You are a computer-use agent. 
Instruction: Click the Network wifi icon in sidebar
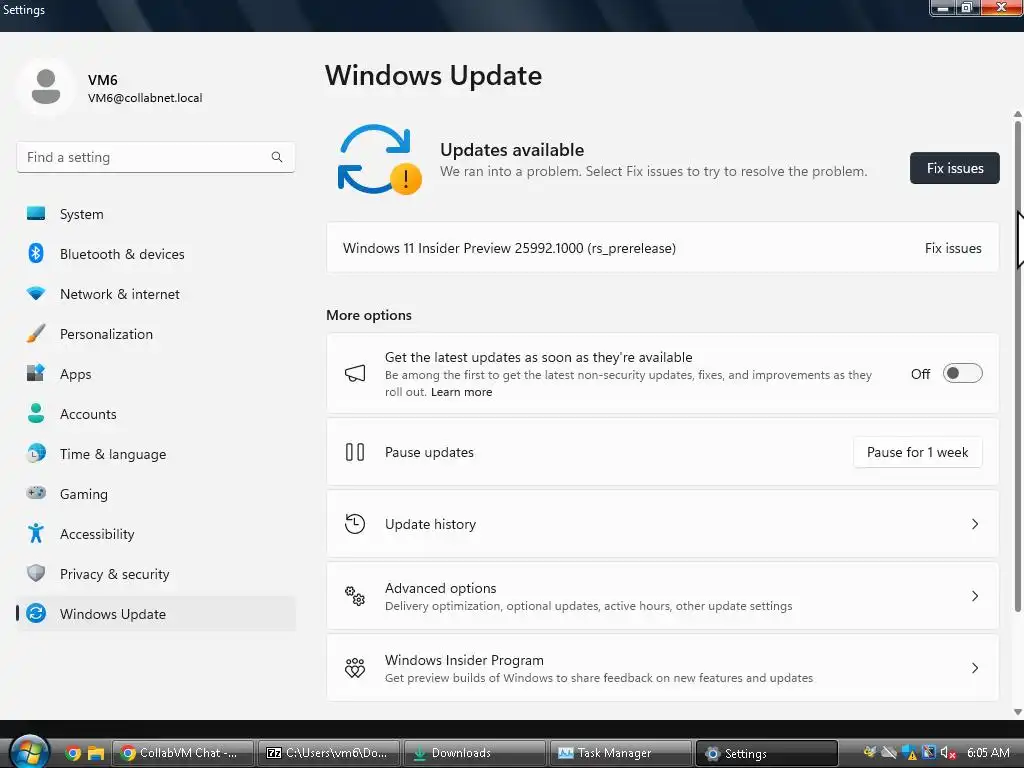point(36,293)
